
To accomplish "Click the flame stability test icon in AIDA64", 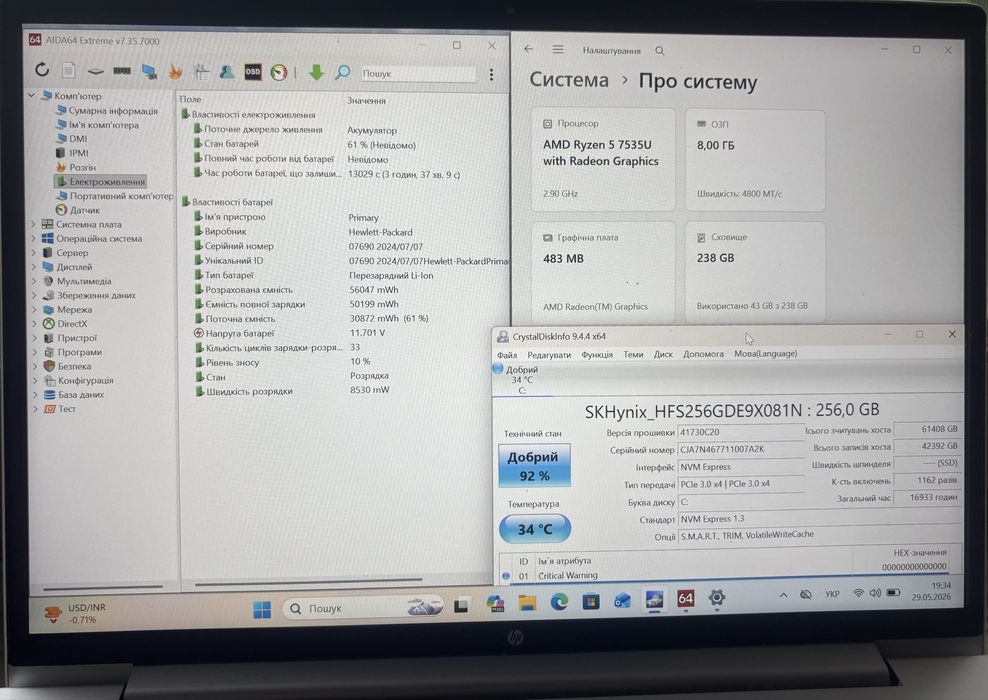I will (176, 72).
